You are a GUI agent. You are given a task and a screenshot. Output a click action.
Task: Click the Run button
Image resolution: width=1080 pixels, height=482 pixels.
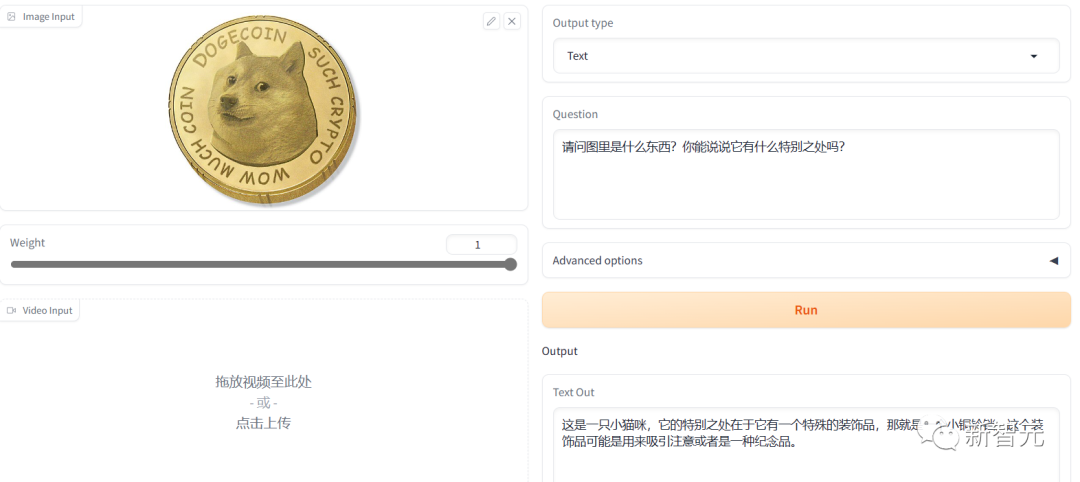click(x=806, y=310)
